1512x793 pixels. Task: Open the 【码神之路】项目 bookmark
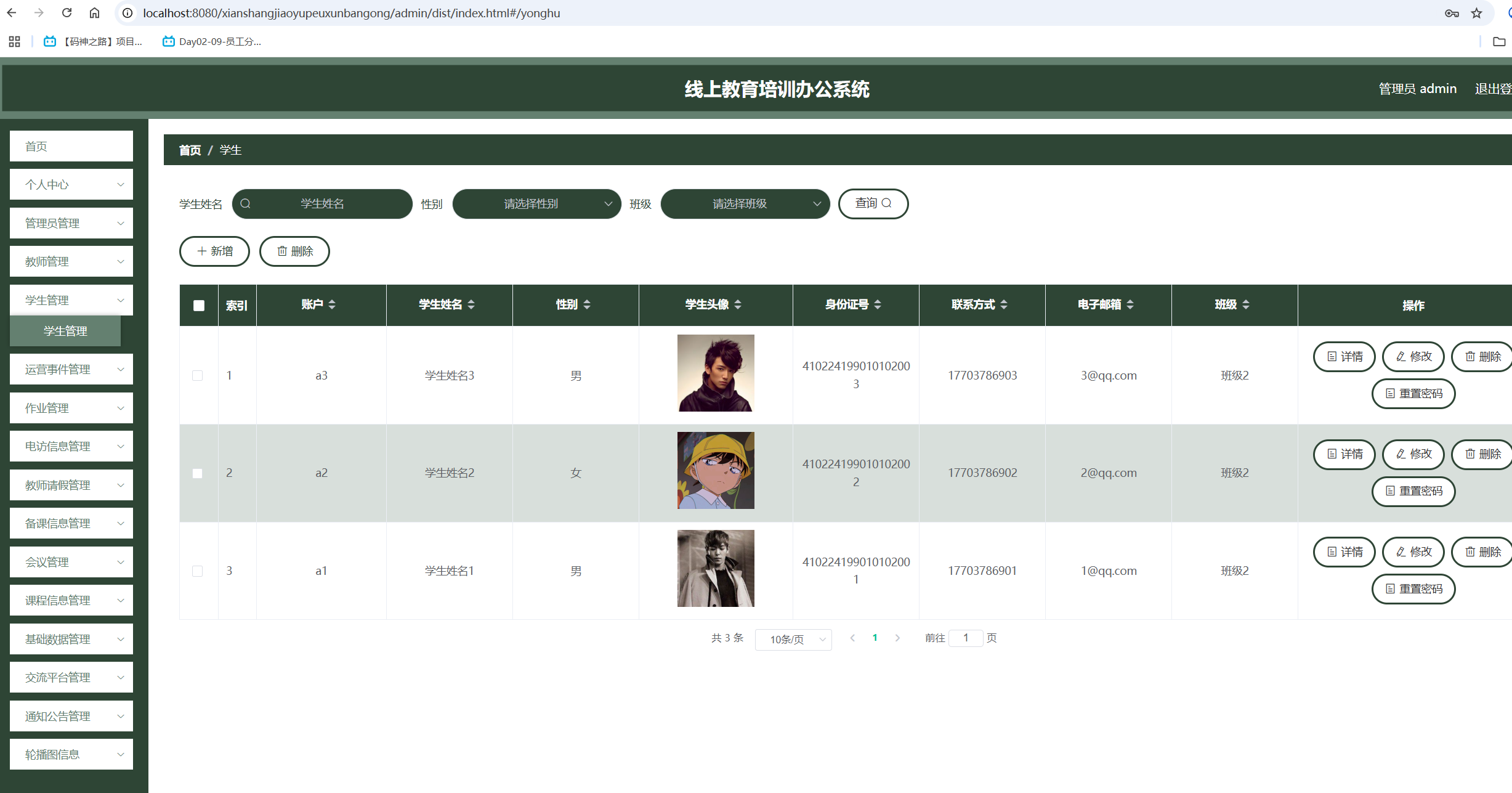click(93, 41)
